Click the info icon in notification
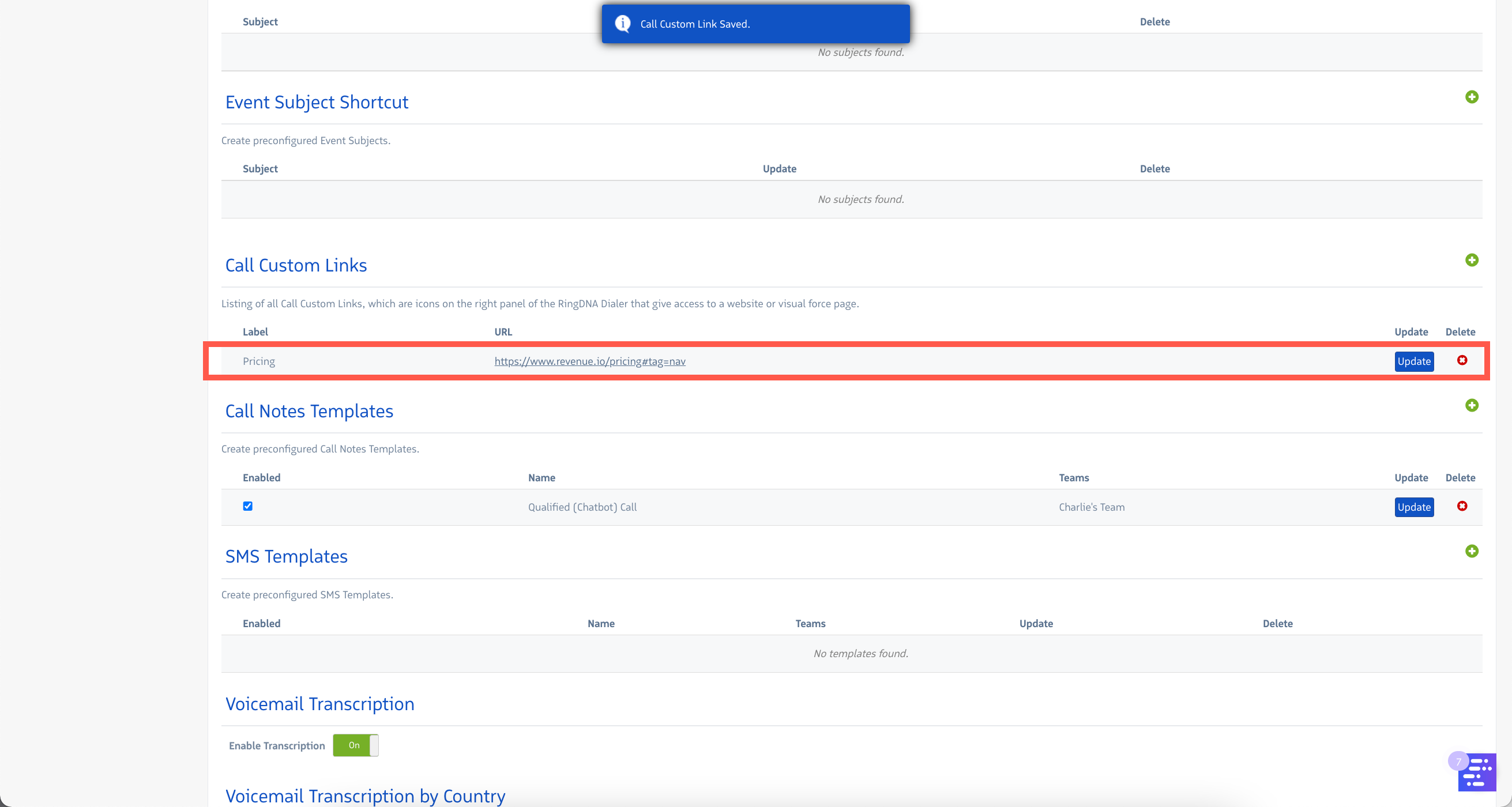Viewport: 1512px width, 807px height. tap(622, 24)
